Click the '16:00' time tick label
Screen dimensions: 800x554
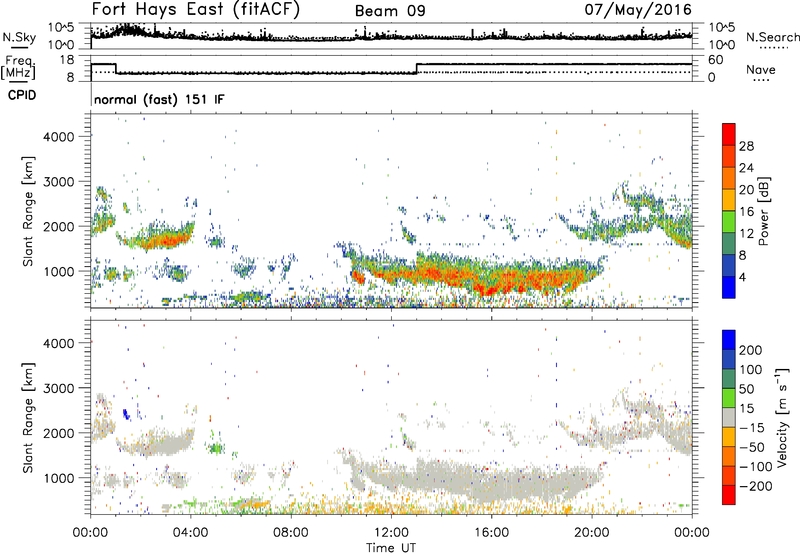pos(491,533)
